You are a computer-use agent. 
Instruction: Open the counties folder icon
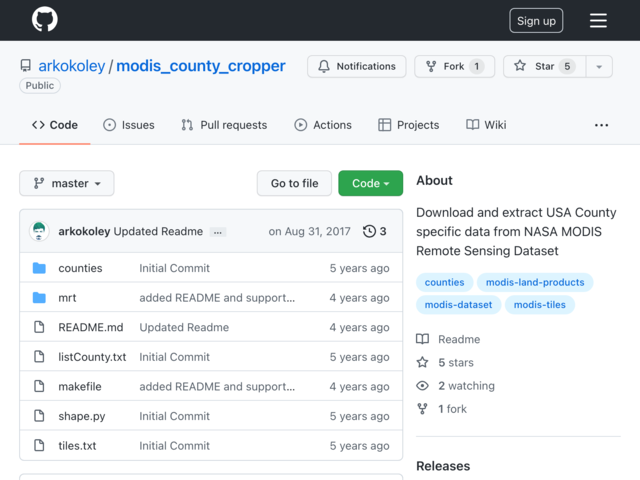39,268
